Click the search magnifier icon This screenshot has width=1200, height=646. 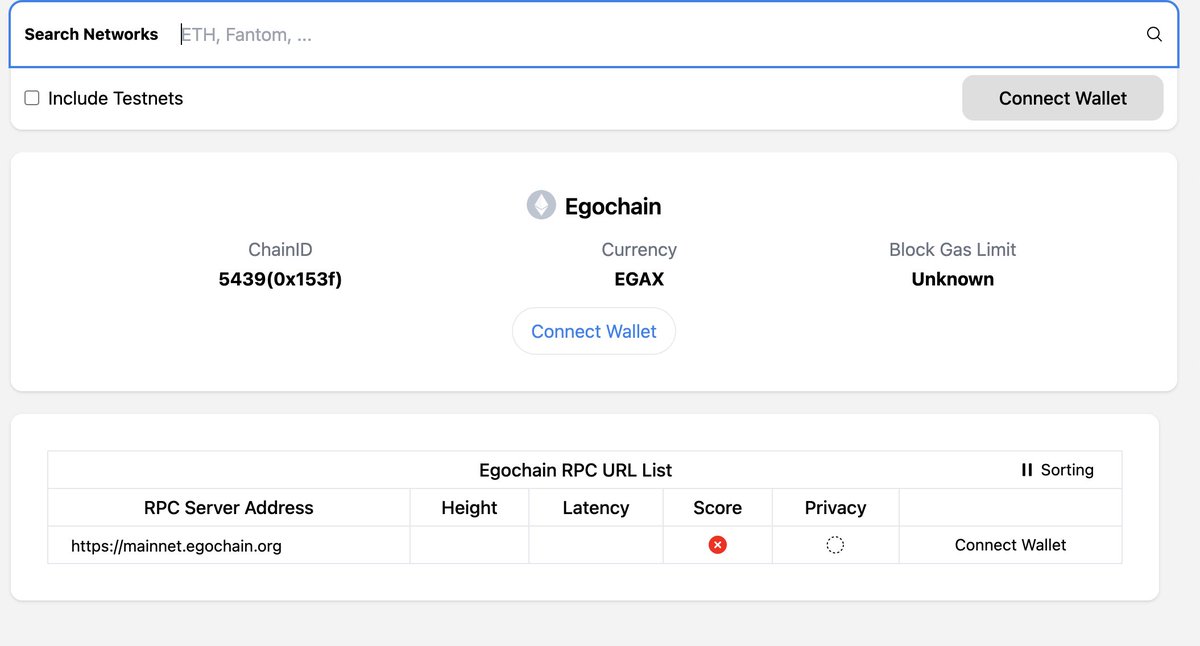pos(1154,34)
